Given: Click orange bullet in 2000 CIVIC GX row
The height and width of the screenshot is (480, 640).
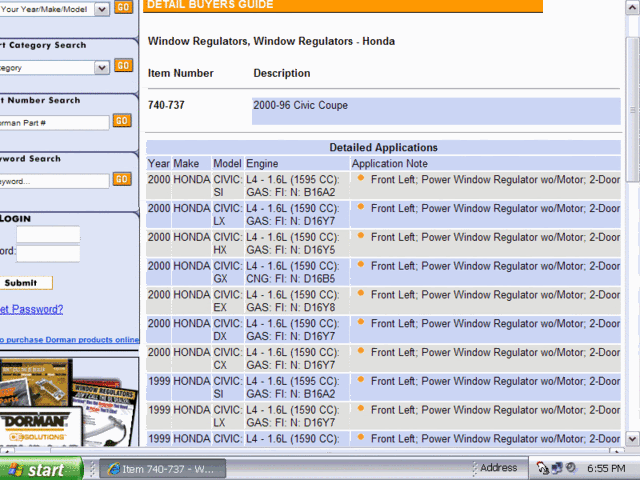Looking at the screenshot, I should click(361, 264).
